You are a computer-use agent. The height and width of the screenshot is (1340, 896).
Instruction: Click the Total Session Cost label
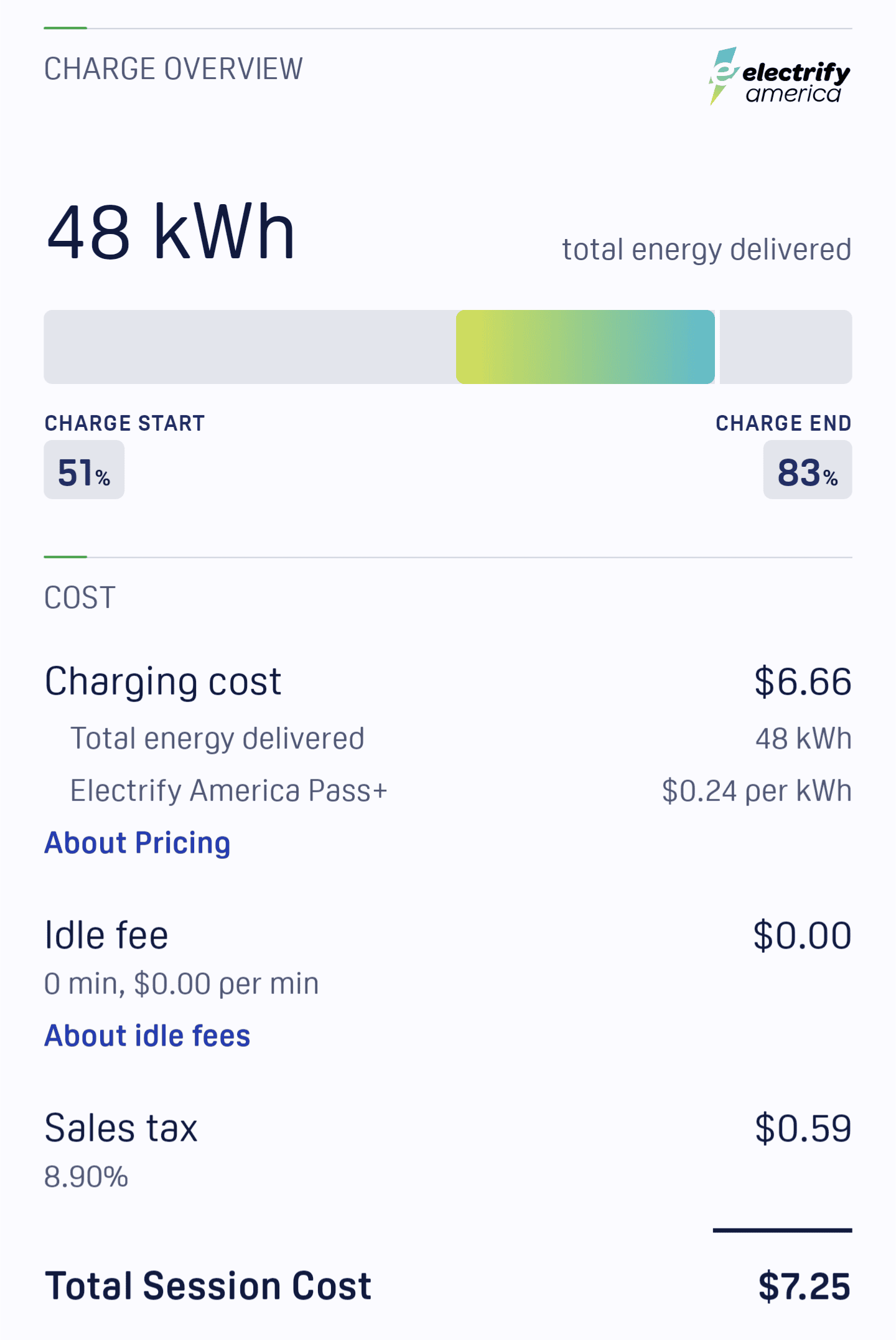click(x=208, y=1286)
